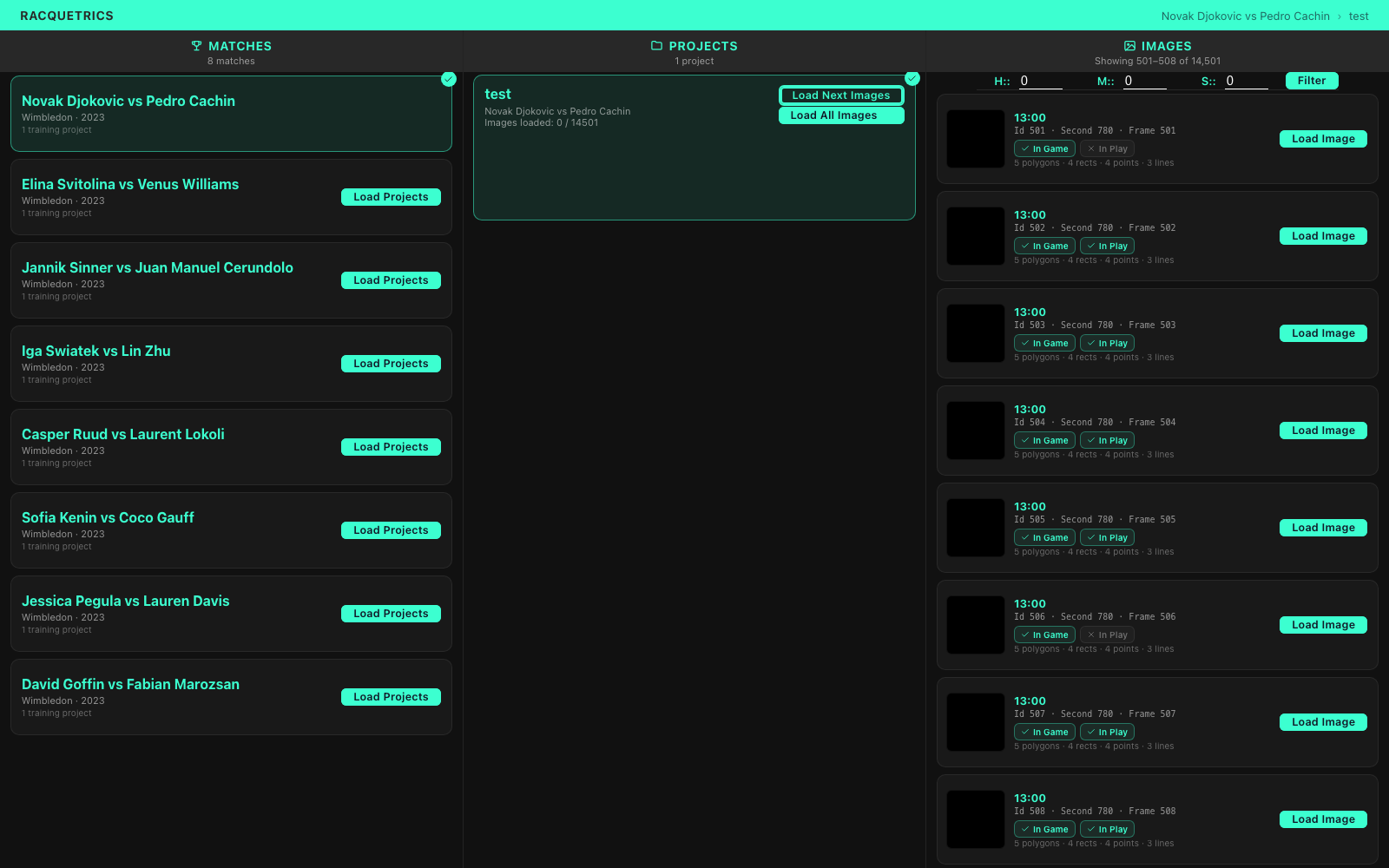Screen dimensions: 1389x868
Task: Load image for frame 507
Action: click(x=1323, y=722)
